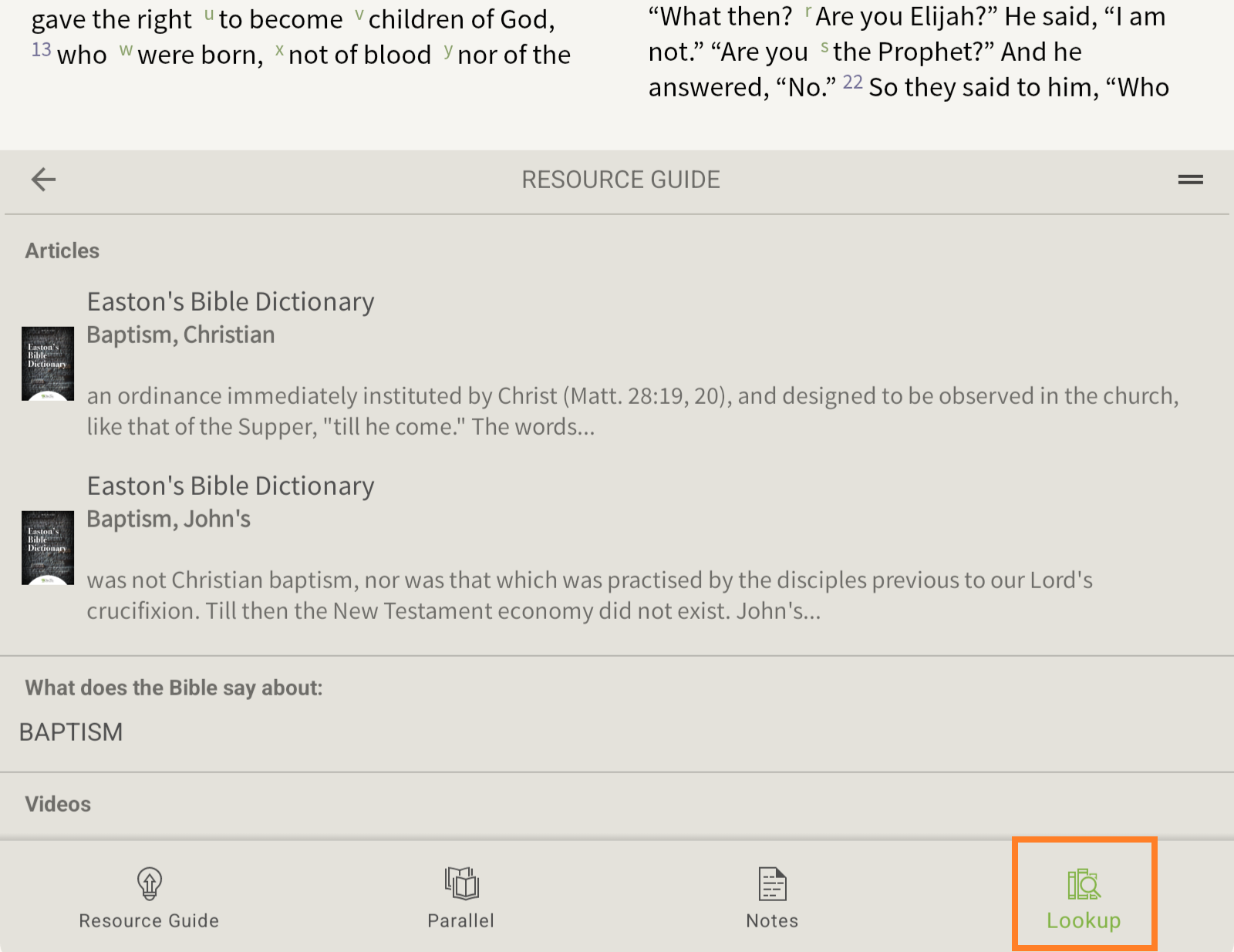Open Easton's Baptism, Christian book cover thumbnail

pos(48,364)
